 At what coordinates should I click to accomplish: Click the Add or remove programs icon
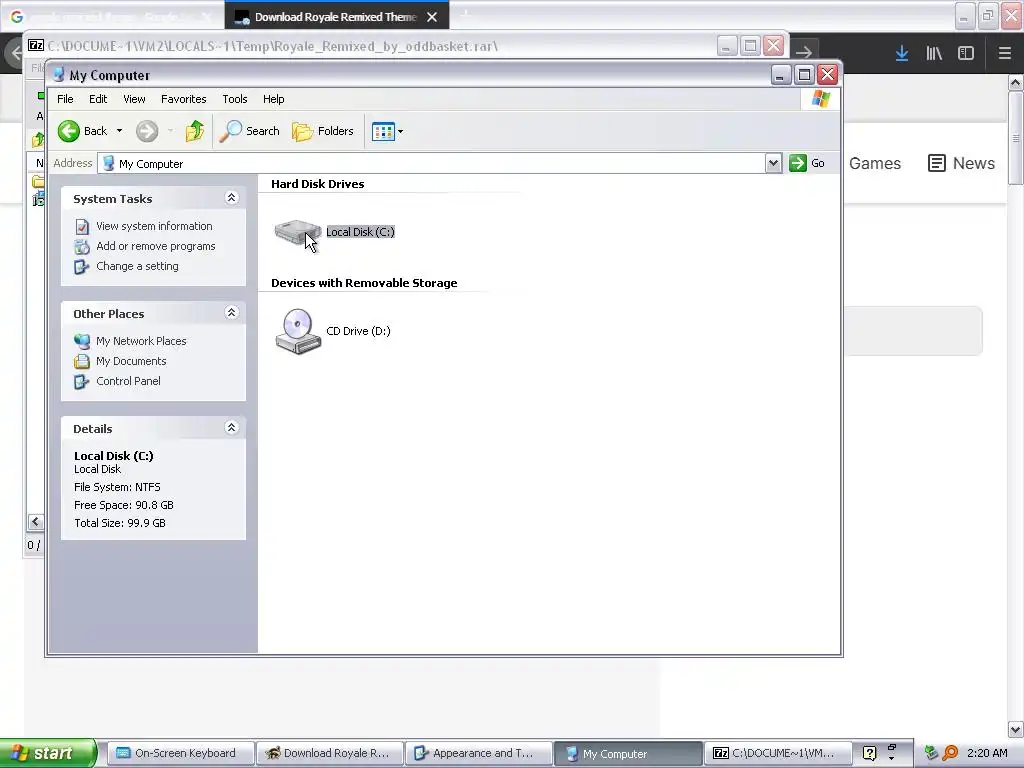click(82, 247)
